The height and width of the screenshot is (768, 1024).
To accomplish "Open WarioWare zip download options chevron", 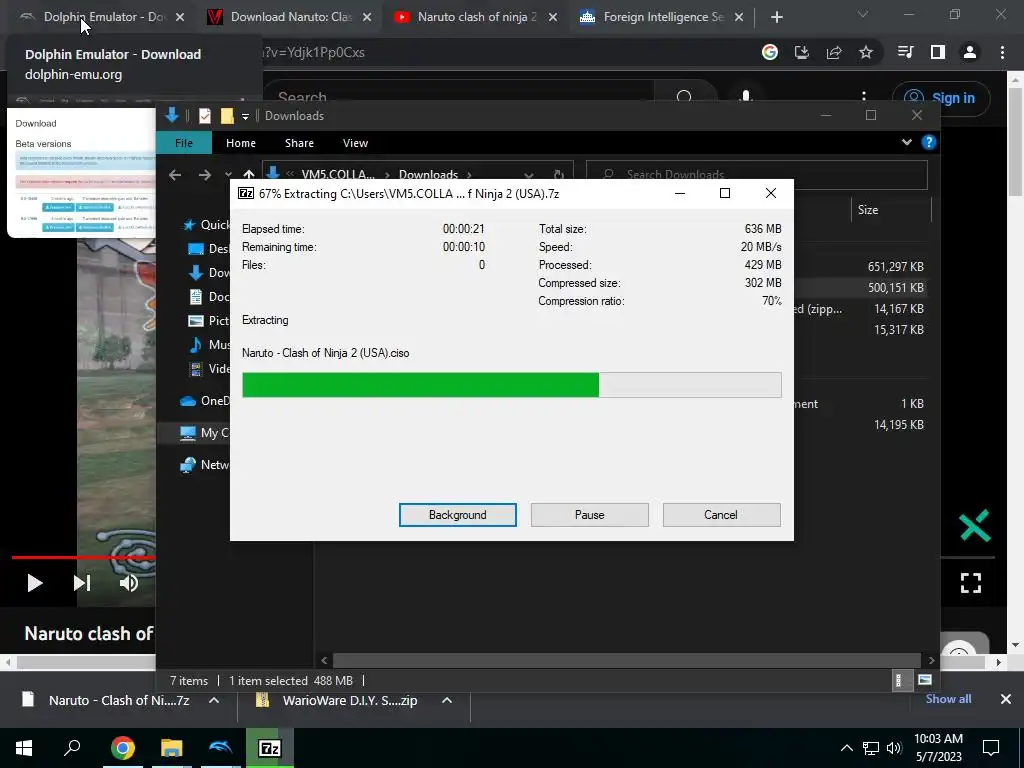I will (447, 700).
